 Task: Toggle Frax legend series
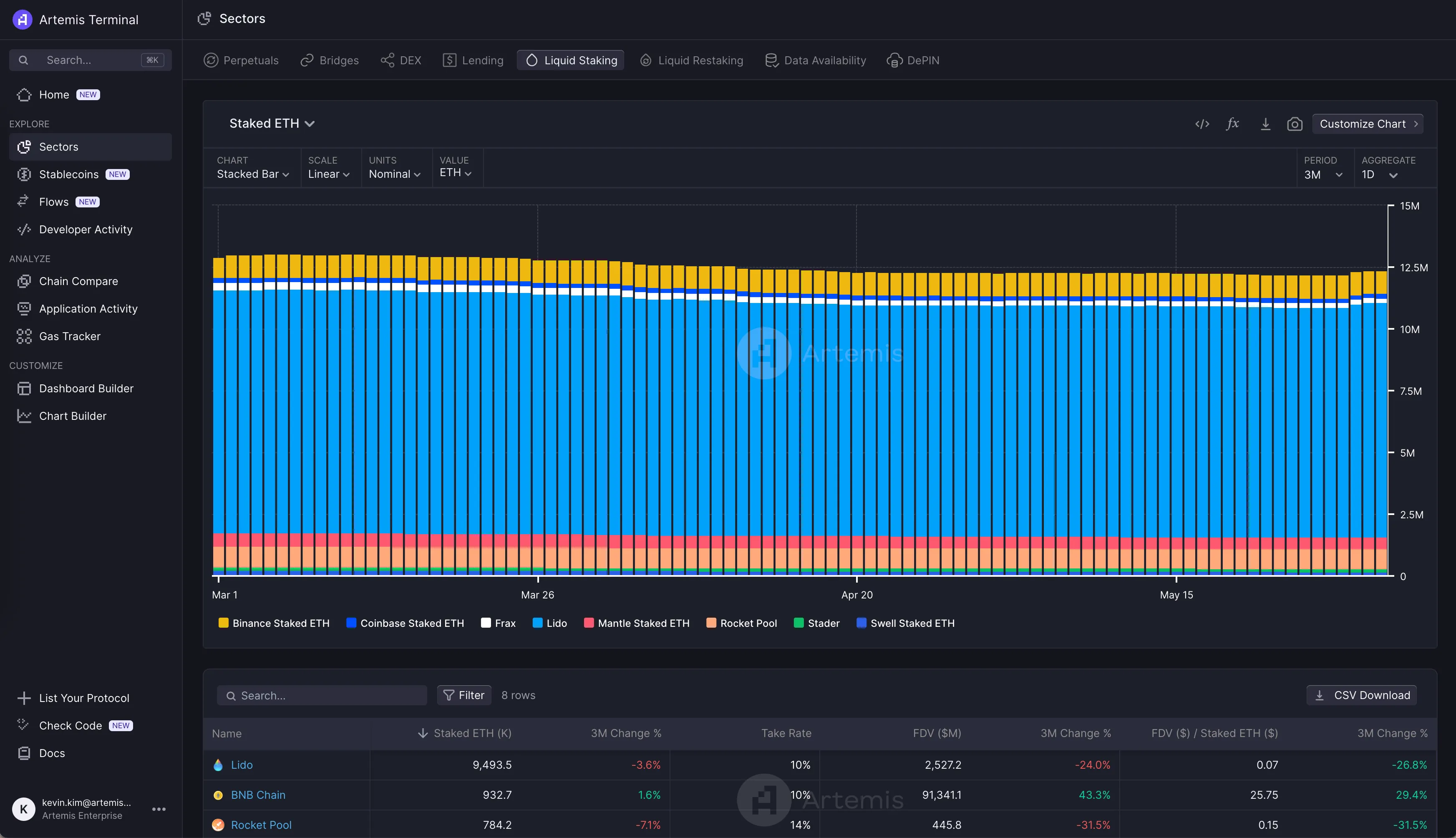point(498,623)
